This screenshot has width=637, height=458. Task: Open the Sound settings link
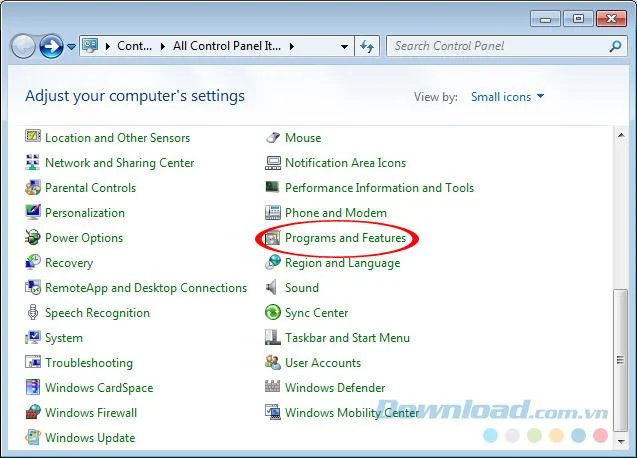pos(302,288)
